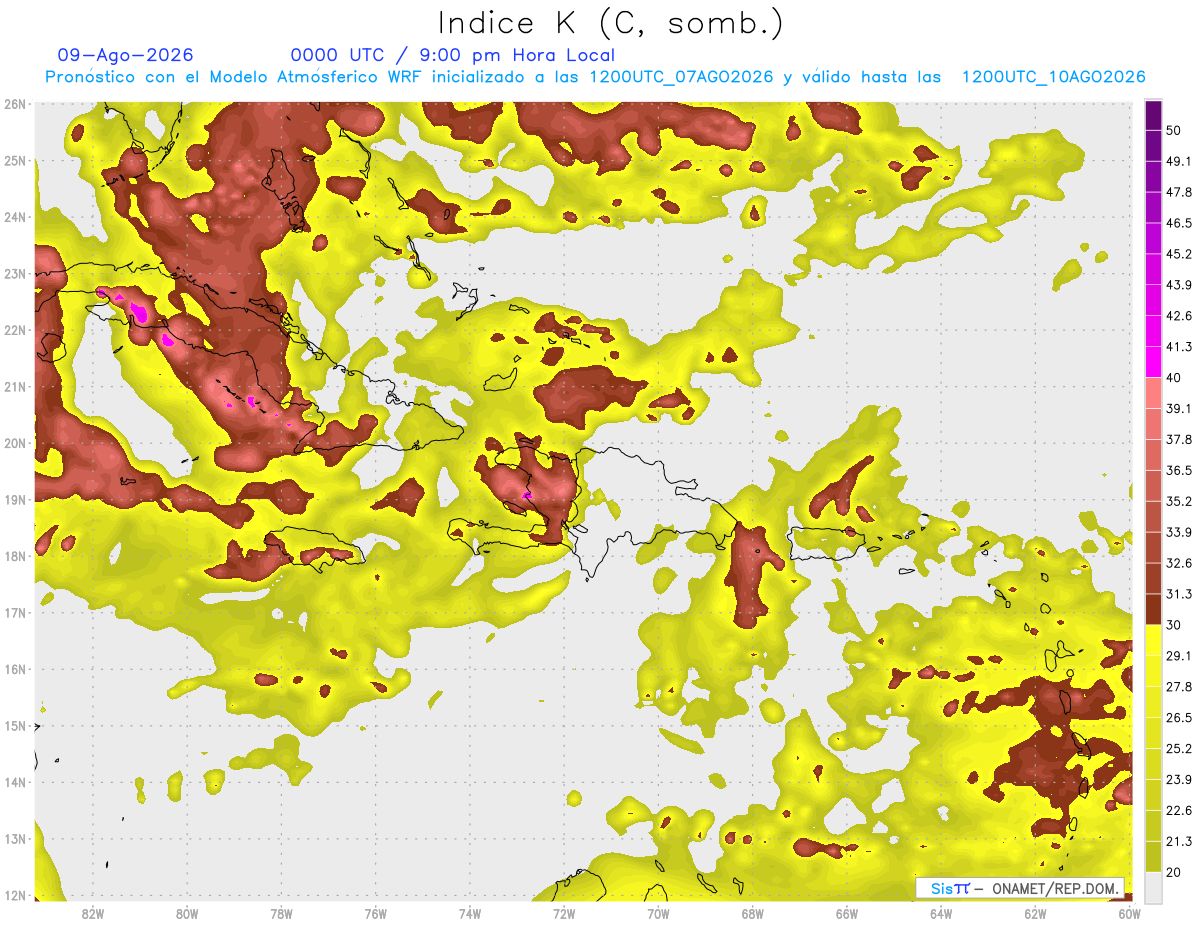Click the color bar value "32.6"
This screenshot has width=1200, height=927.
tap(1179, 563)
